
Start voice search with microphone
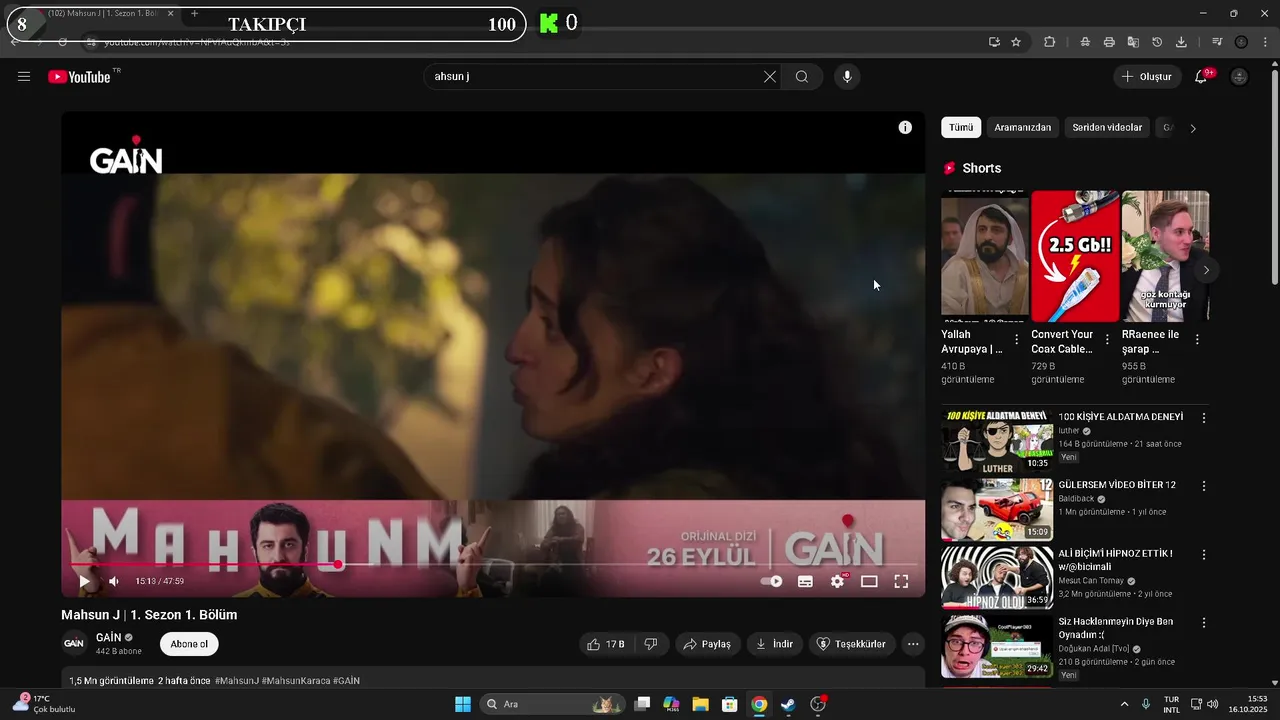pos(847,77)
